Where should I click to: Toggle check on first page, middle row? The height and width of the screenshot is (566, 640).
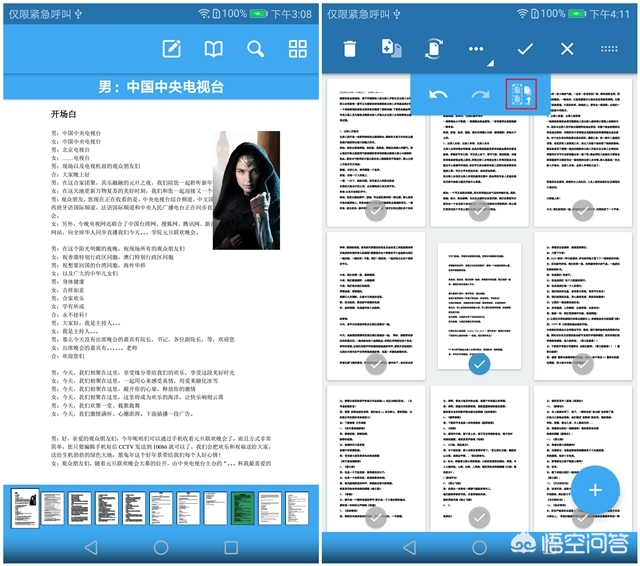[376, 364]
